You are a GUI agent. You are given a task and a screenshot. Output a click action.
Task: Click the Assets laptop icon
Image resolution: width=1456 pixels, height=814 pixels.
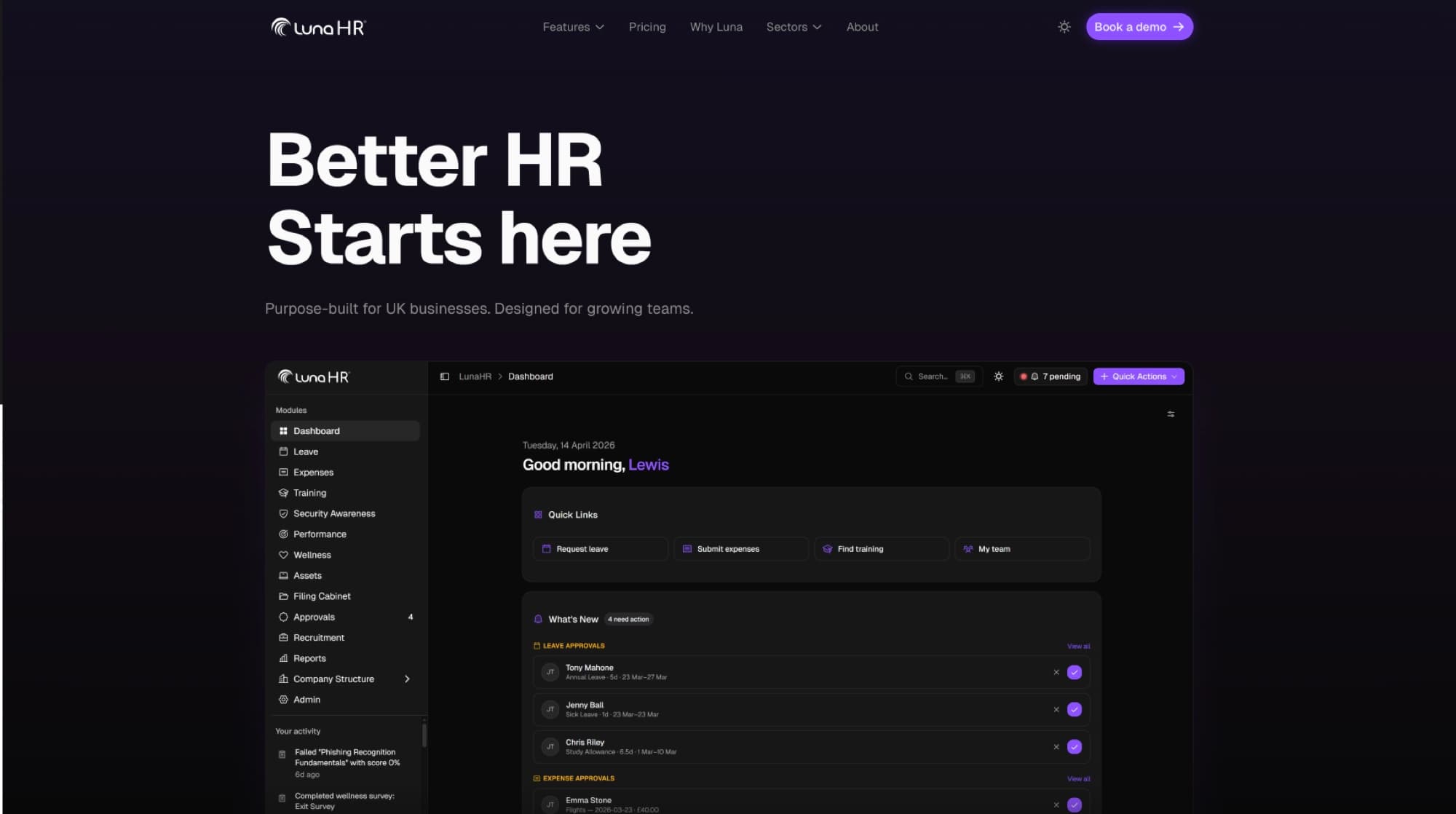283,575
